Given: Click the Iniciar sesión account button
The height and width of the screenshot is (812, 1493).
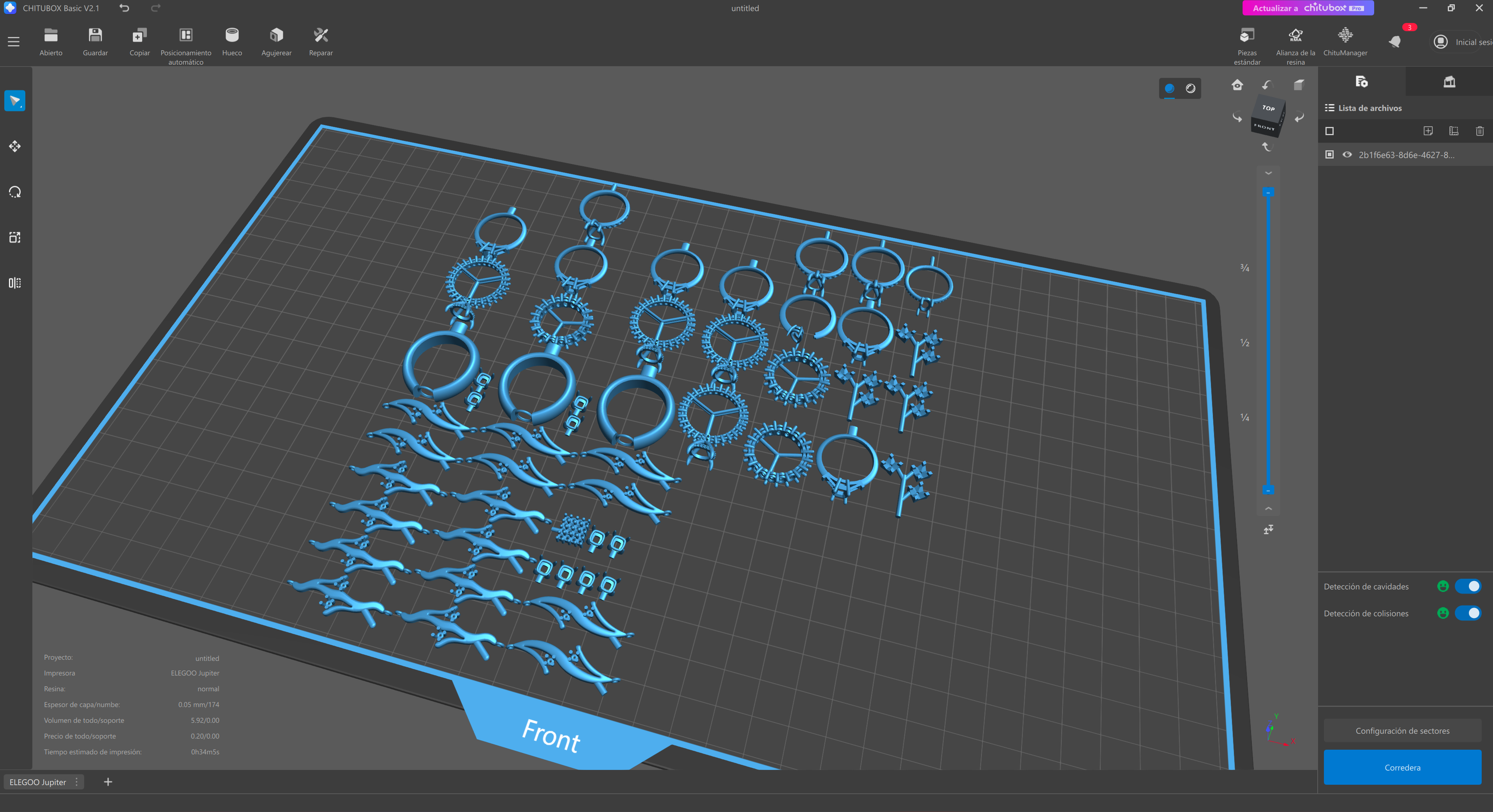Looking at the screenshot, I should 1462,42.
